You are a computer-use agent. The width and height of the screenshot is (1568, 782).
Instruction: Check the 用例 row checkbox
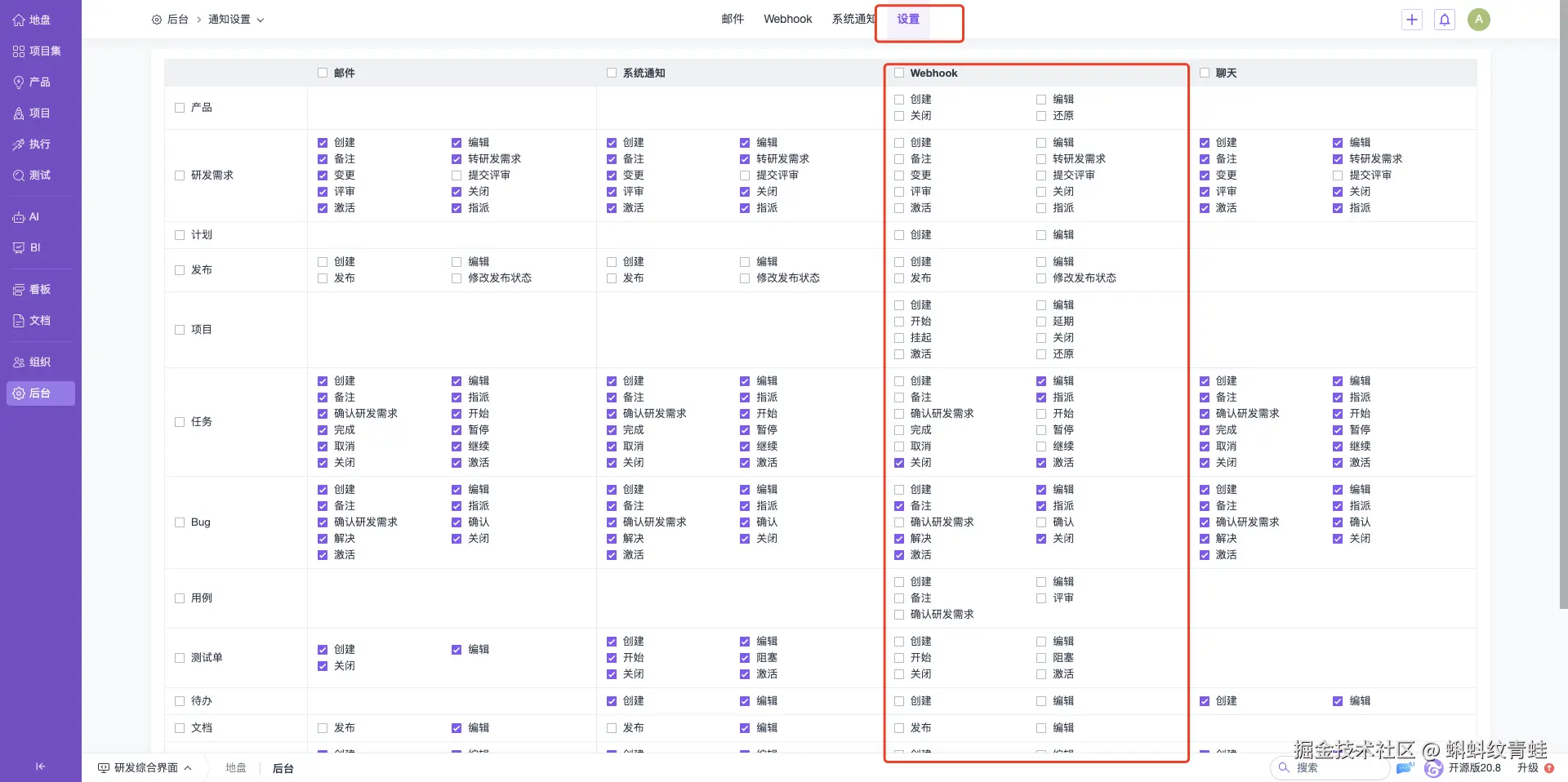coord(180,598)
